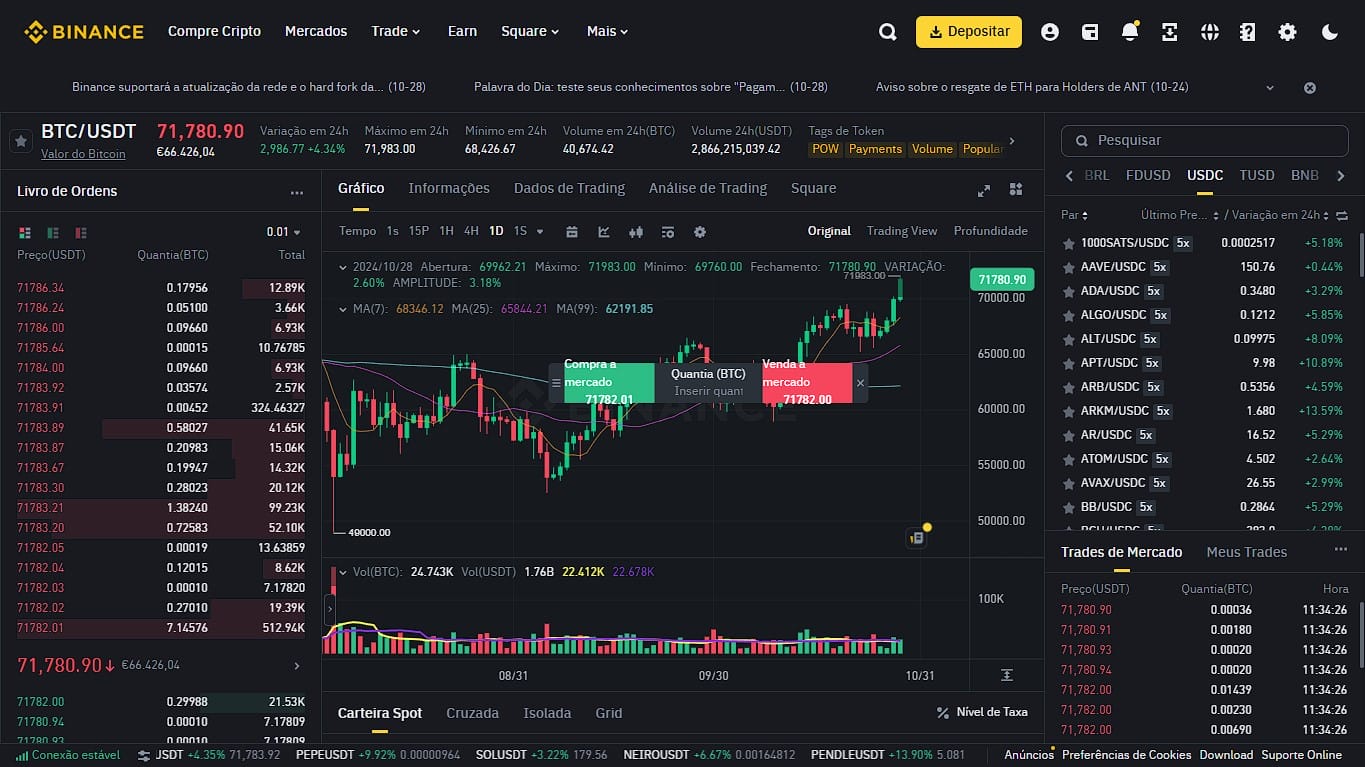
Task: Open the calendar date-range icon above chart
Action: (x=571, y=231)
